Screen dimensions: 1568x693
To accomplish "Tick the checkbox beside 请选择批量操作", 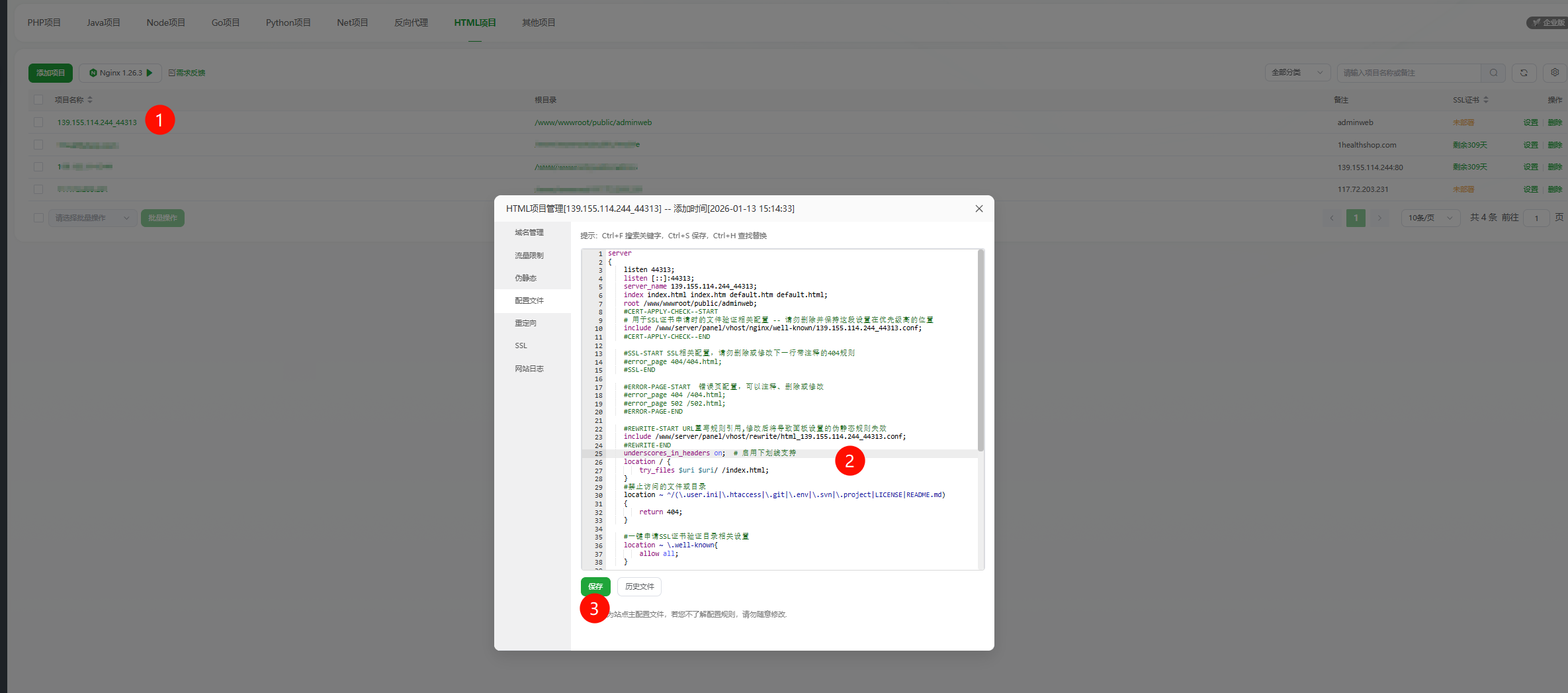I will coord(38,218).
